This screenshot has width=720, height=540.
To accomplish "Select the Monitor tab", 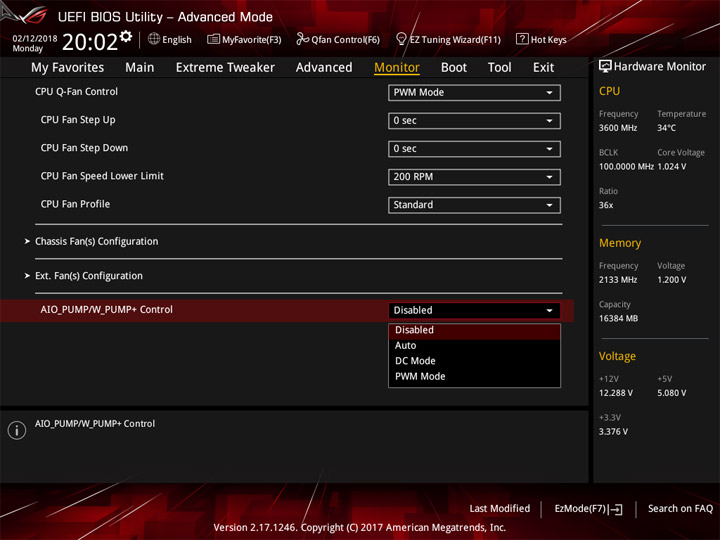I will [397, 68].
